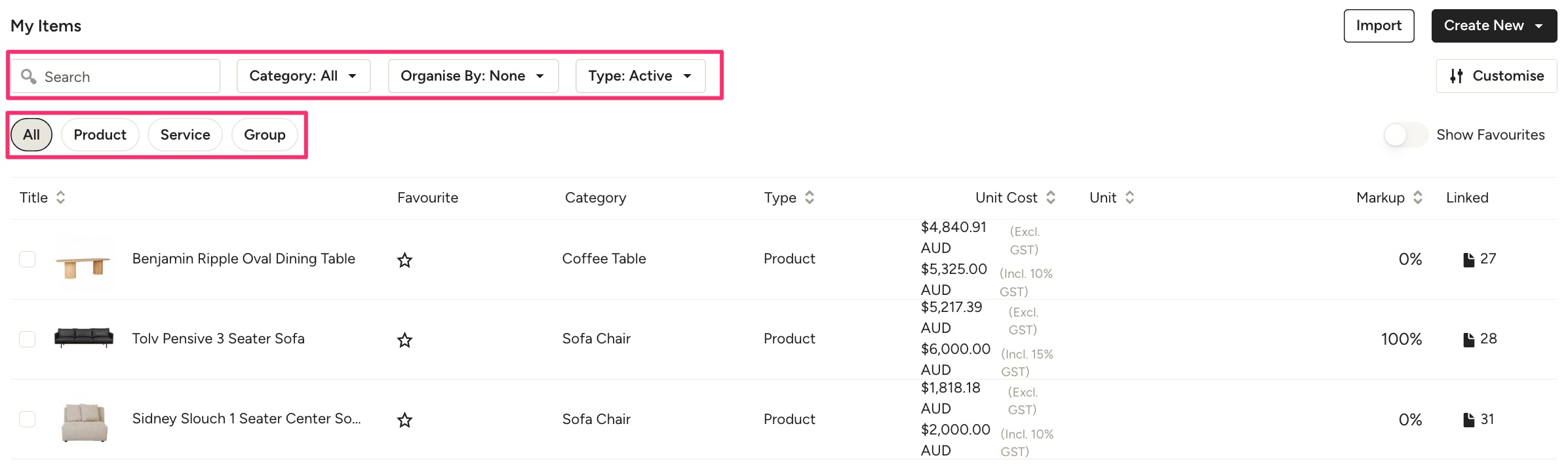The image size is (1568, 464).
Task: Toggle the Show Favourites switch
Action: [1405, 135]
